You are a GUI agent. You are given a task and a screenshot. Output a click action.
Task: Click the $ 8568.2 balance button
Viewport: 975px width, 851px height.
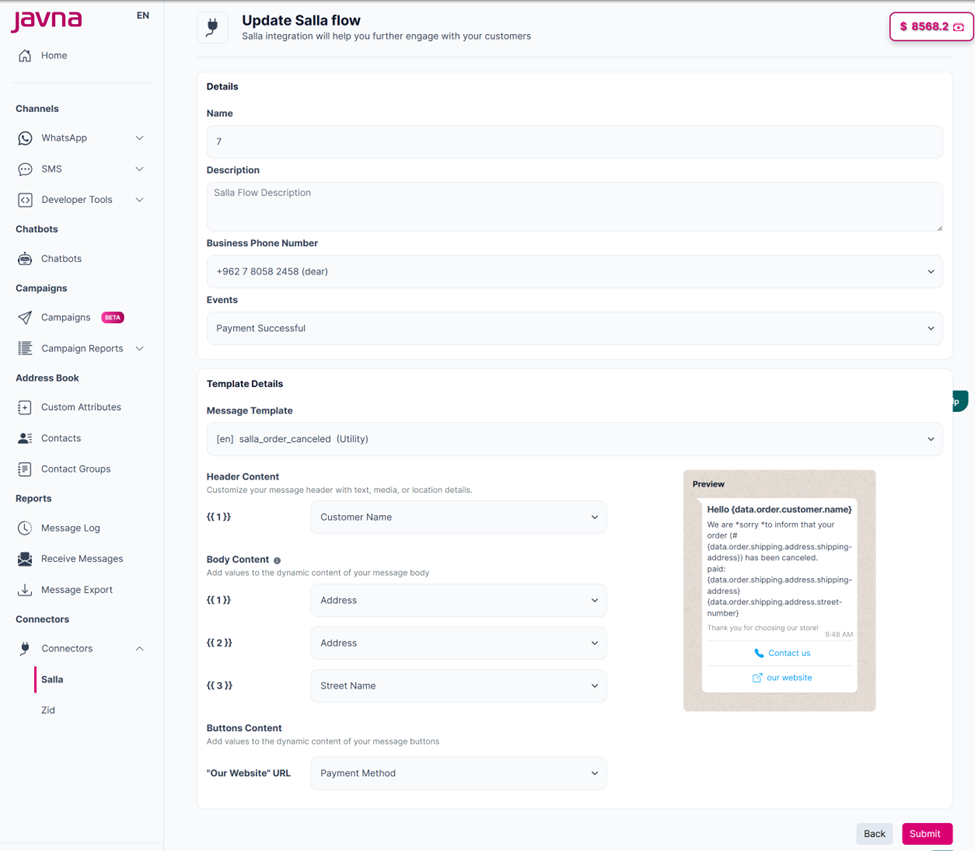click(x=931, y=27)
